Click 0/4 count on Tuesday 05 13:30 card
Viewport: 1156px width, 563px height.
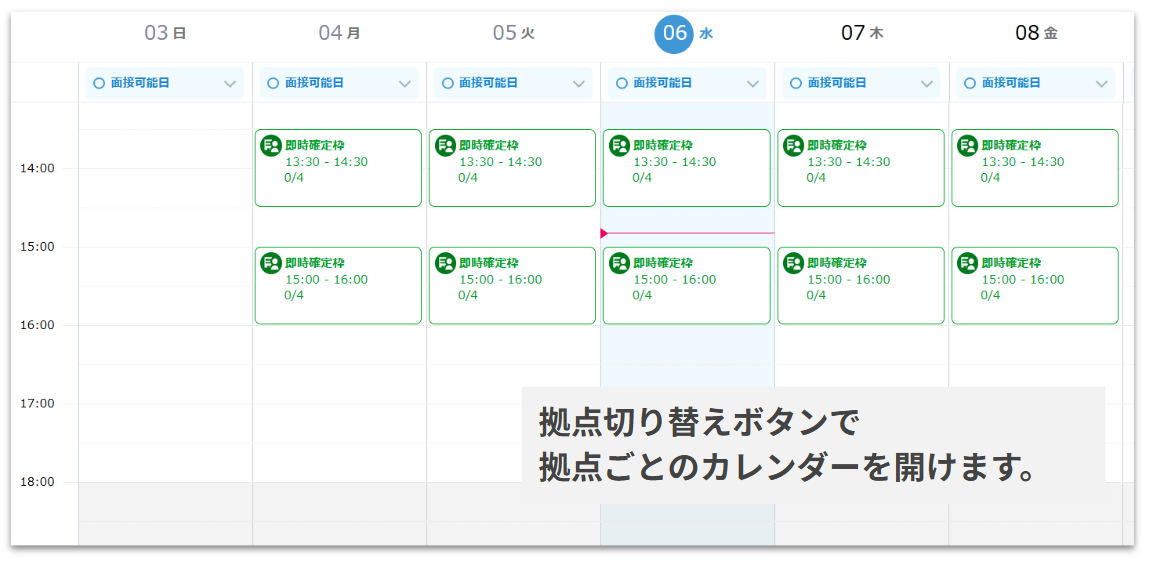point(468,178)
